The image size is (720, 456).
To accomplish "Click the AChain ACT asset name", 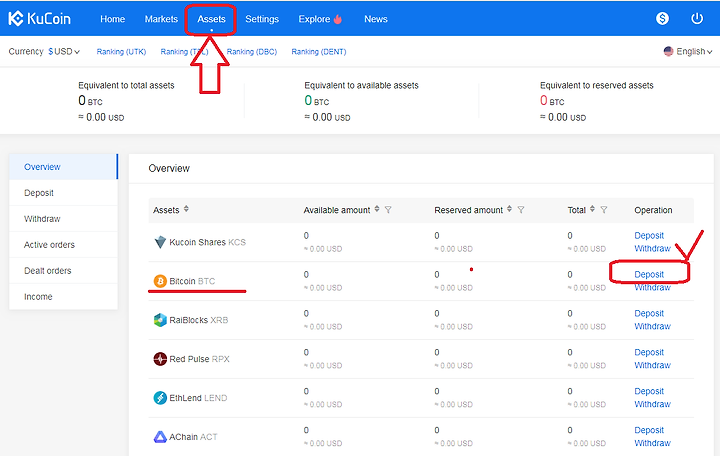I will 193,437.
